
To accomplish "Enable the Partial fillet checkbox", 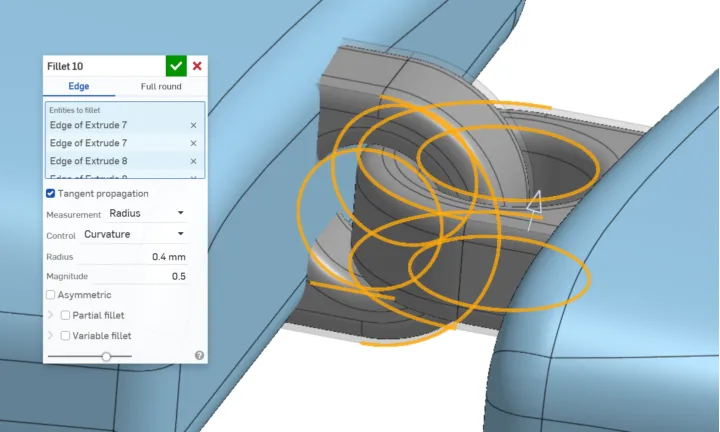I will point(65,315).
